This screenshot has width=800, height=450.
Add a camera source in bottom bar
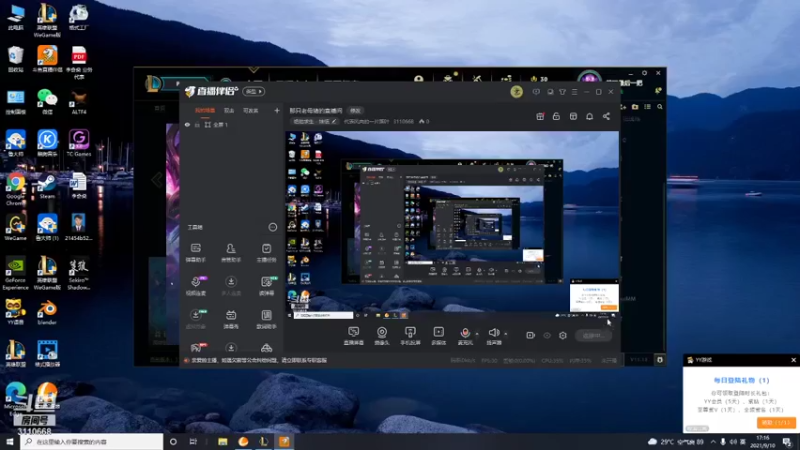382,336
